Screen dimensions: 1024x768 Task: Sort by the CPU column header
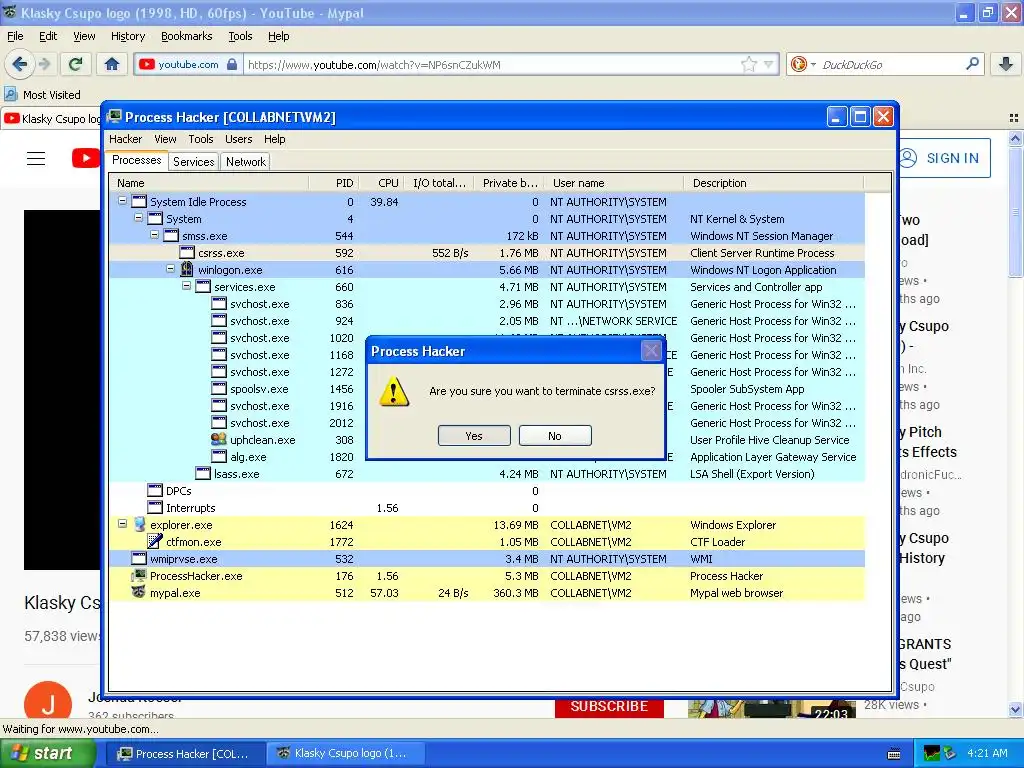380,183
